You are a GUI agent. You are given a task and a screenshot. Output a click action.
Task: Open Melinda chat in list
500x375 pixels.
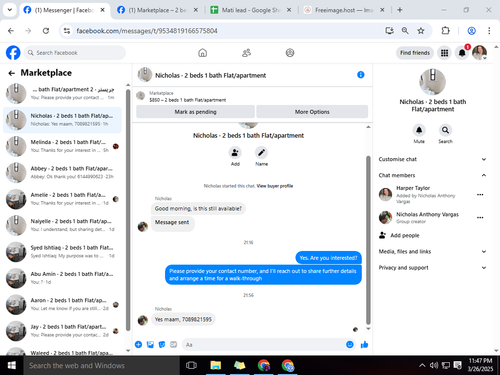click(62, 146)
